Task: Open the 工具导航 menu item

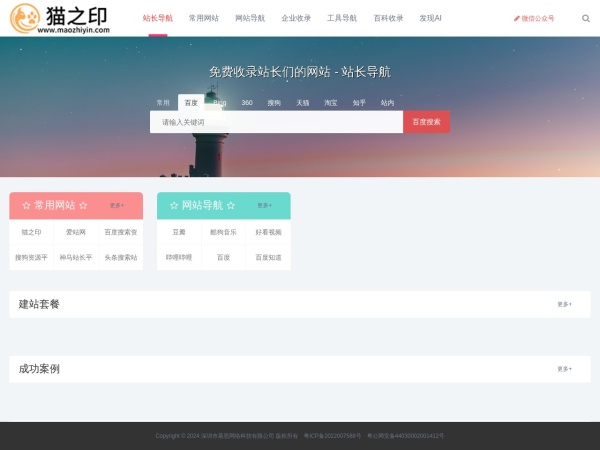Action: point(342,18)
